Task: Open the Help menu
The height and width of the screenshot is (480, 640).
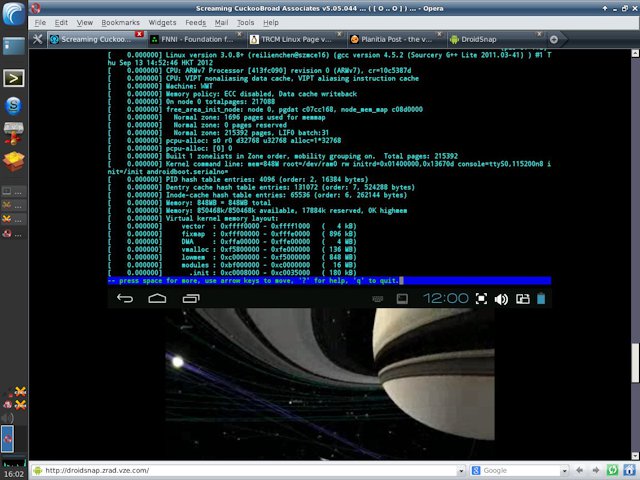Action: (x=271, y=23)
